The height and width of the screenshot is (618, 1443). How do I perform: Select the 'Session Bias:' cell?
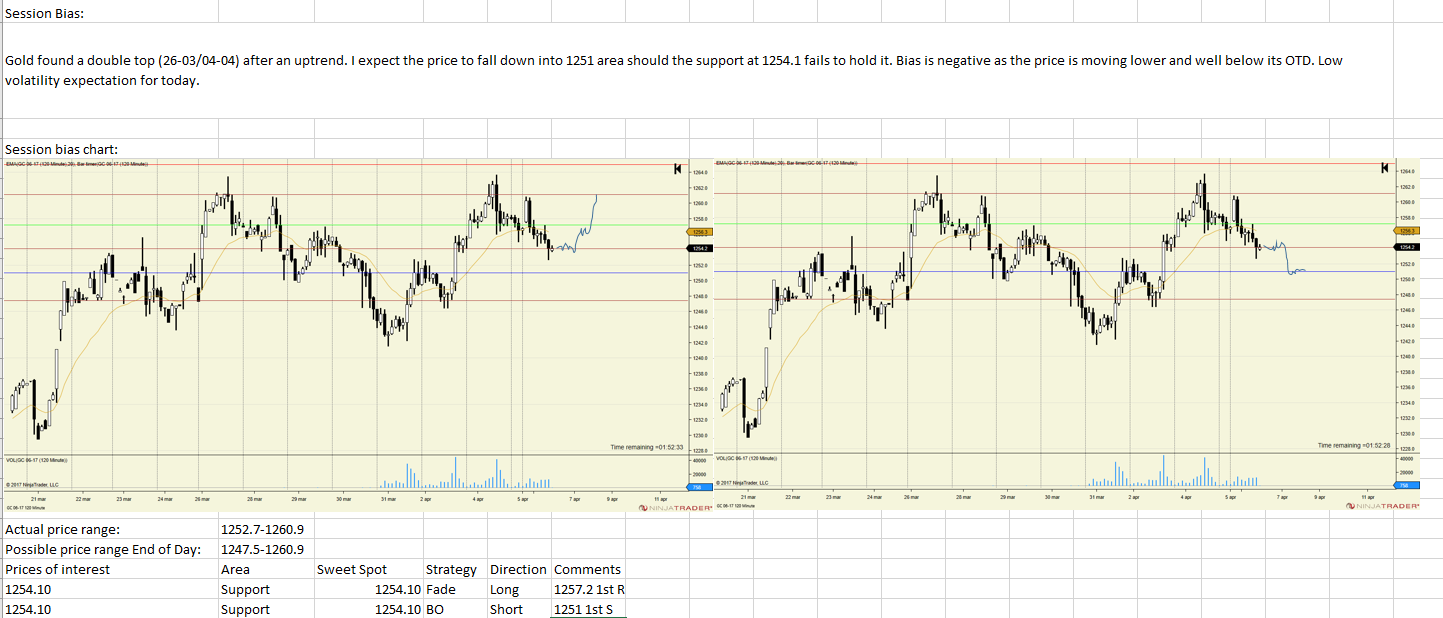tap(110, 13)
